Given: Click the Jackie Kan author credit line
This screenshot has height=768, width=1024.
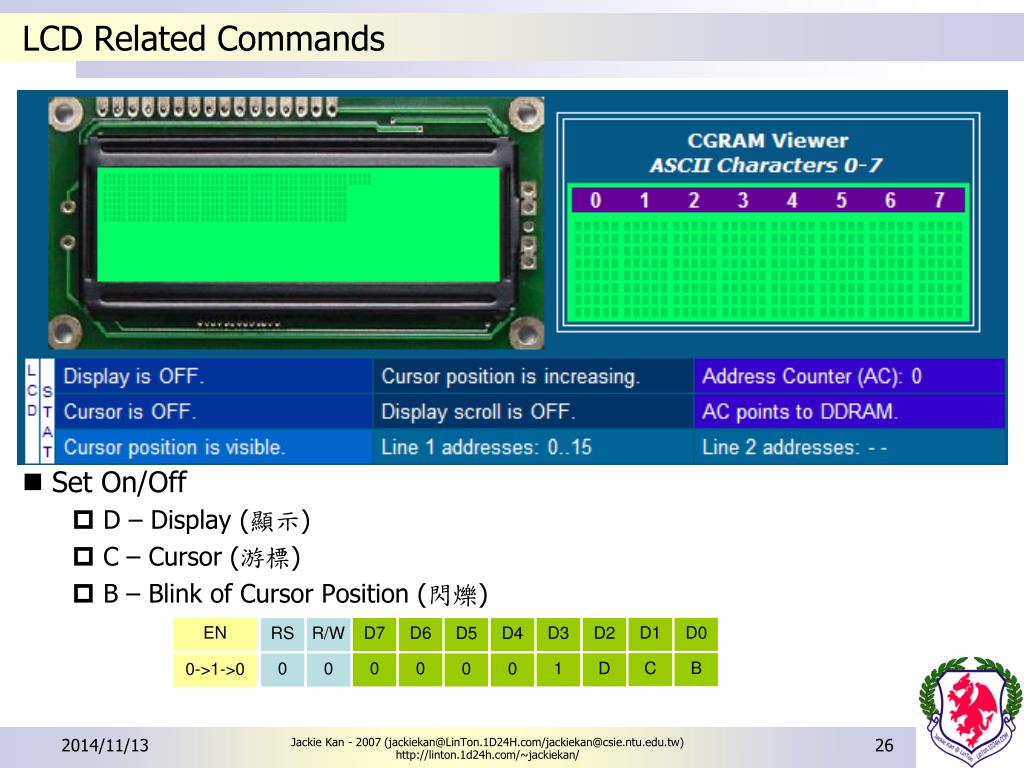Looking at the screenshot, I should coord(487,742).
